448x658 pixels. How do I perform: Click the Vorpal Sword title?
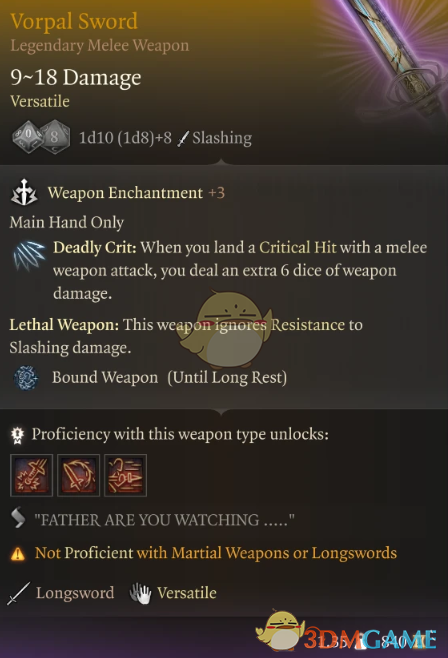coord(74,21)
